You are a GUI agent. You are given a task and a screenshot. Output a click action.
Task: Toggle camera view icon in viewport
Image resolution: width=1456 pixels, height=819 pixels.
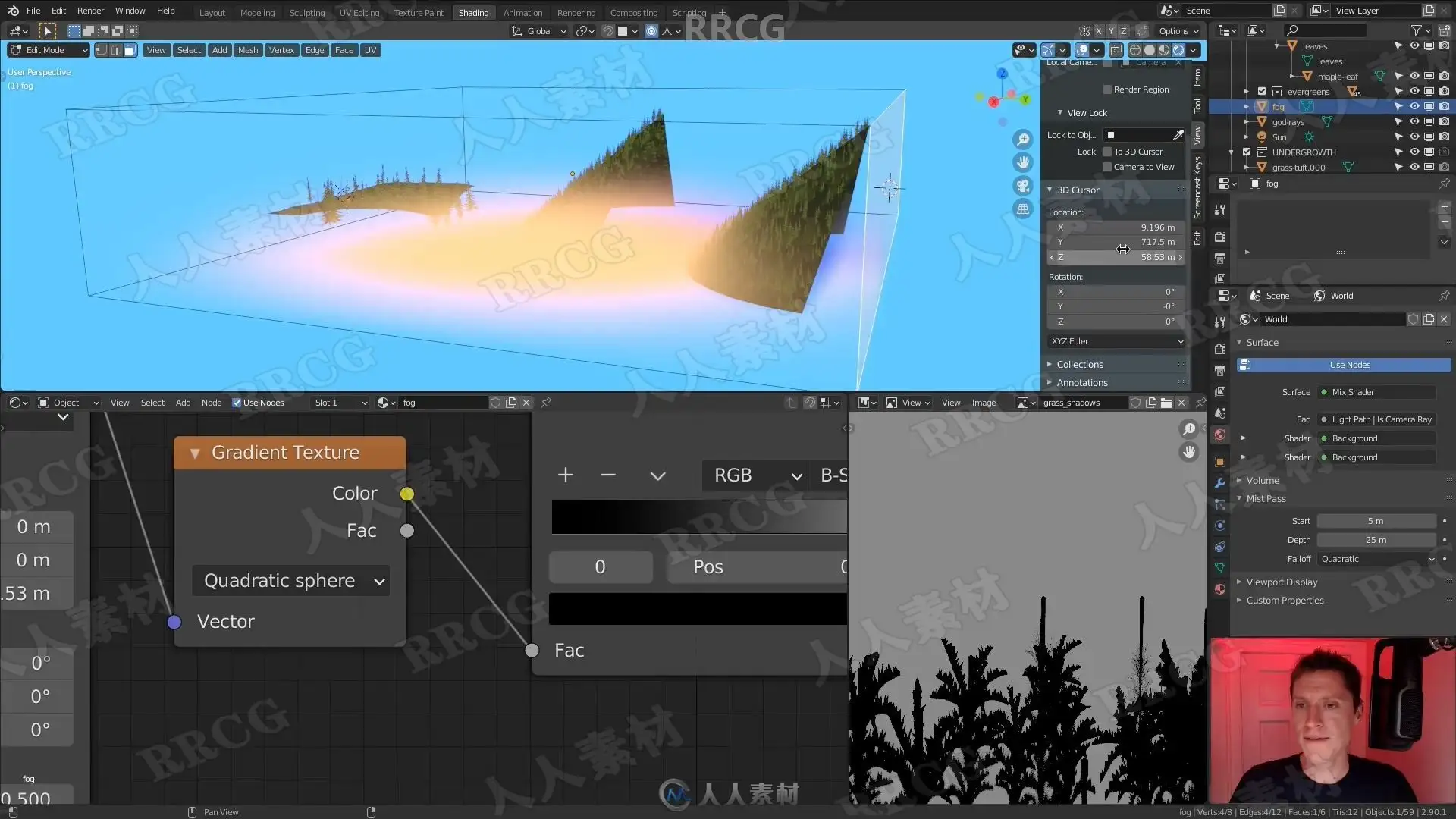click(1023, 186)
